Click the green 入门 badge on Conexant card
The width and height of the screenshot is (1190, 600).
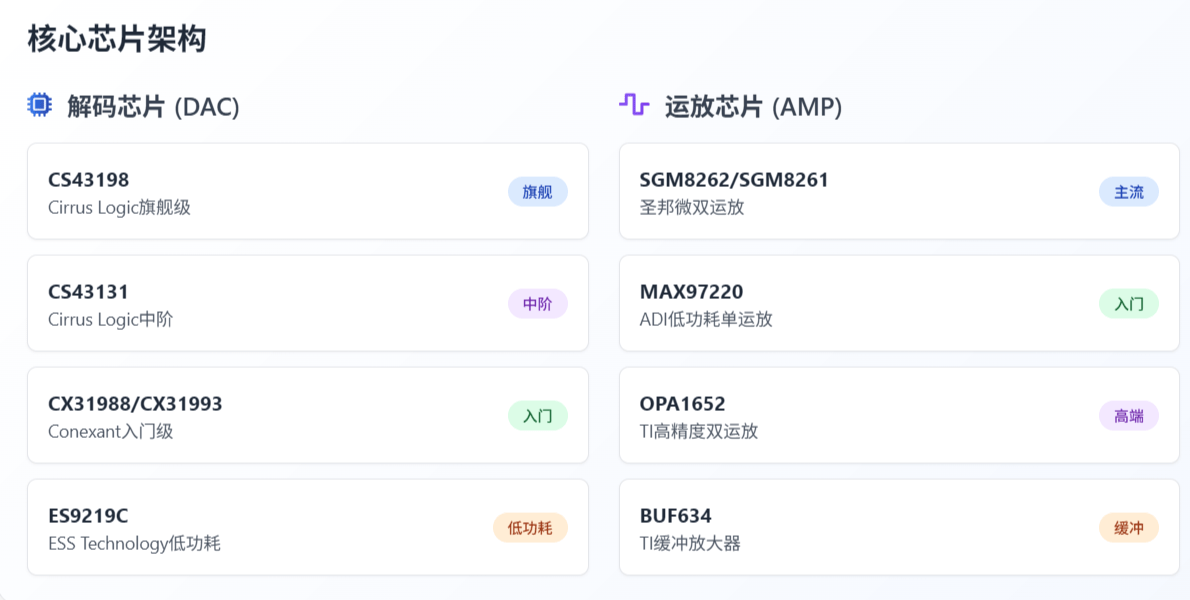pos(537,416)
